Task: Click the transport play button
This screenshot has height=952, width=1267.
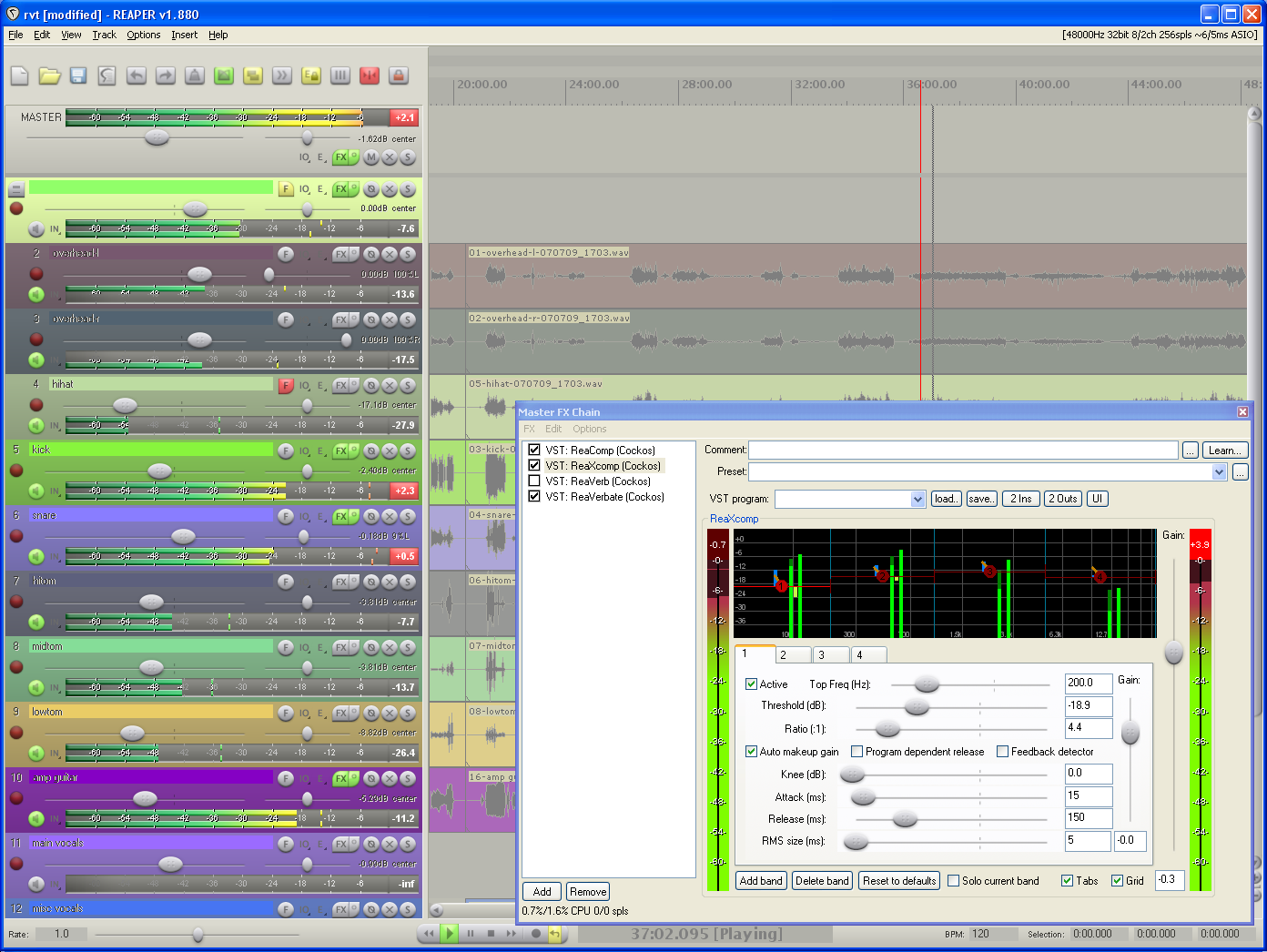Action: pos(449,933)
